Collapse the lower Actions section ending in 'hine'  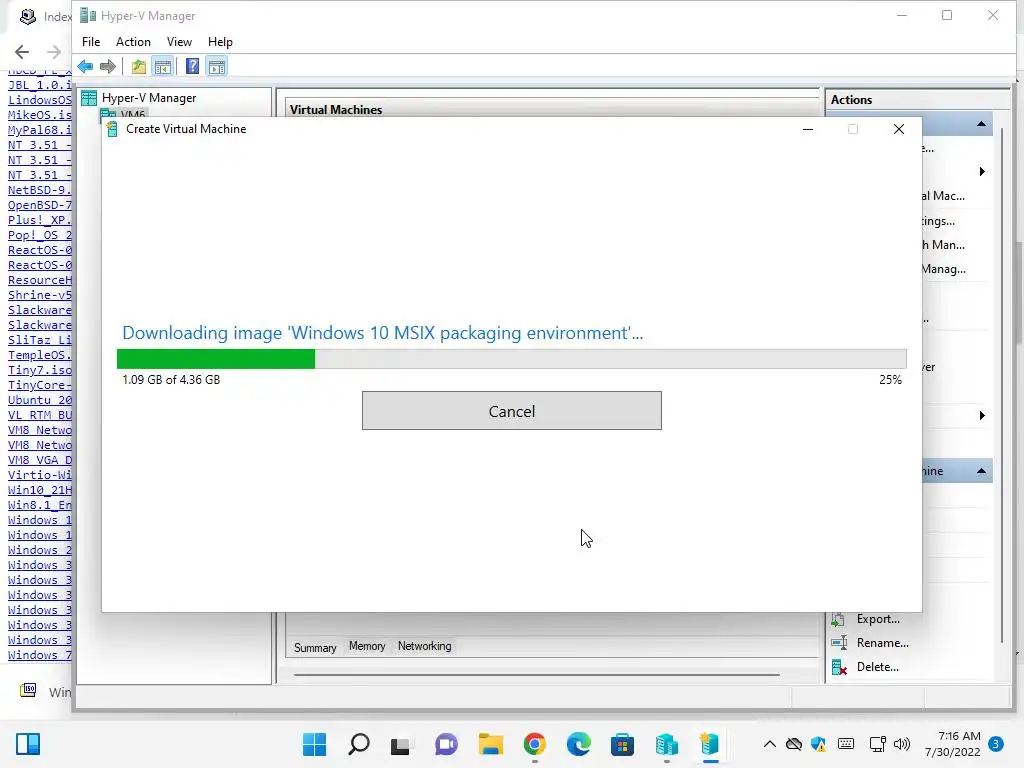coord(981,471)
